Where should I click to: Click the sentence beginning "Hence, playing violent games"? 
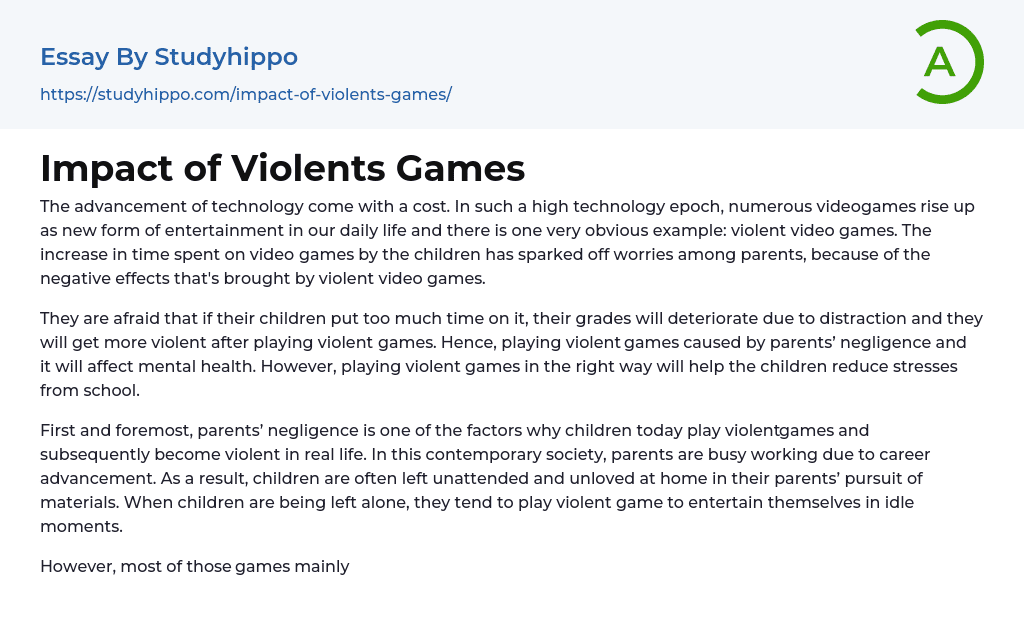coord(700,342)
